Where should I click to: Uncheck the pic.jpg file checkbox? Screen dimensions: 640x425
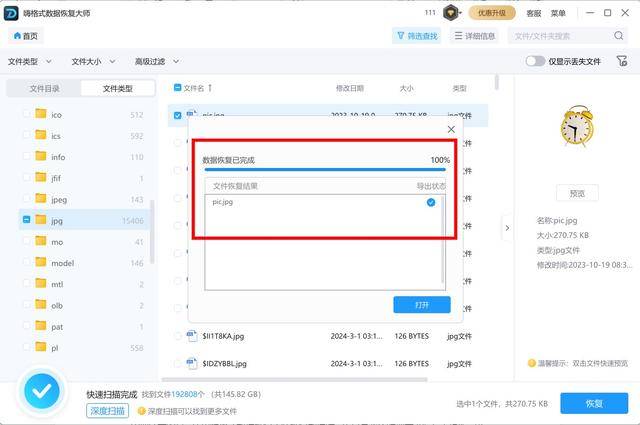pyautogui.click(x=178, y=115)
